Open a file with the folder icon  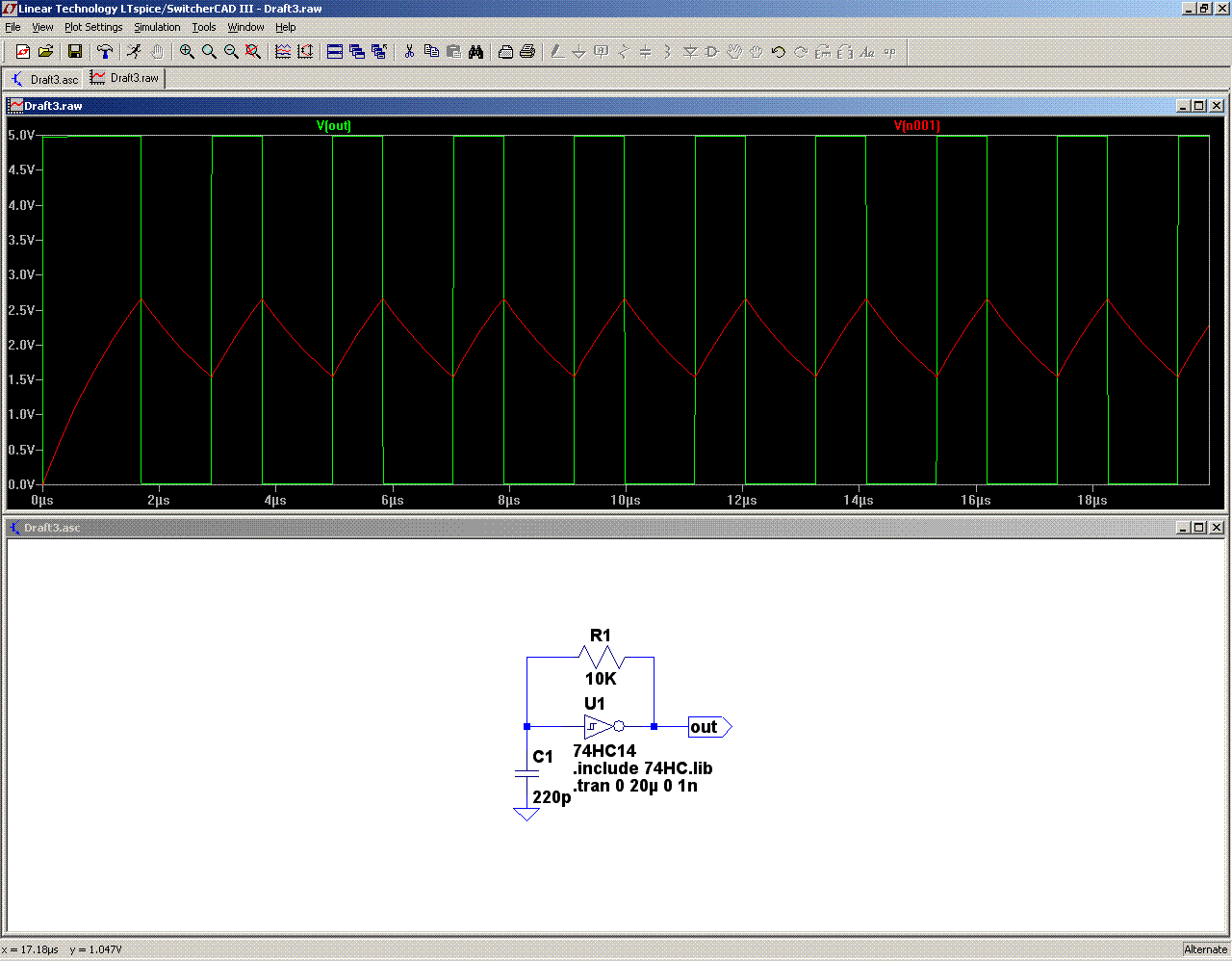pos(45,52)
